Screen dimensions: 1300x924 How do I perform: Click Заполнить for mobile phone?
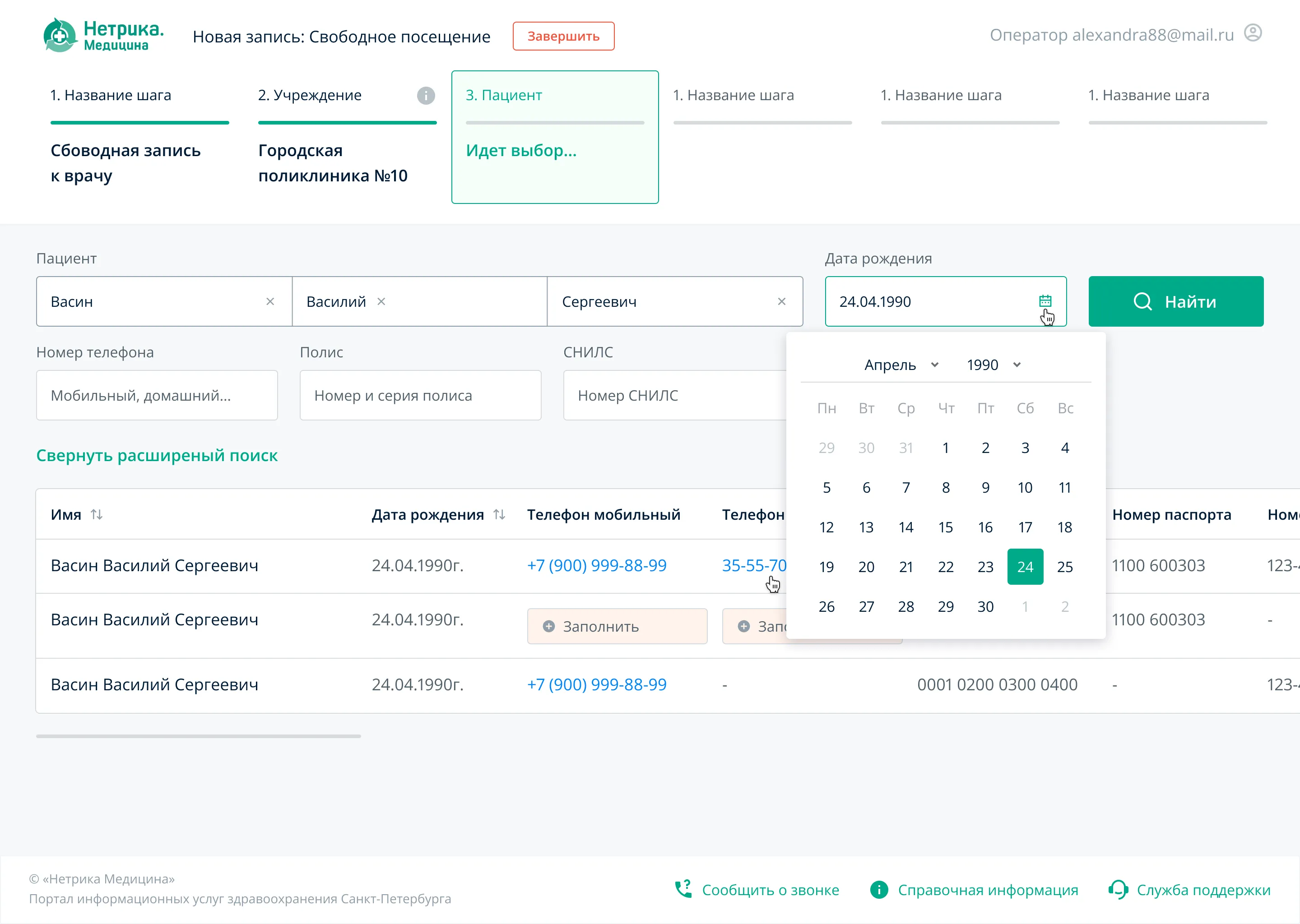(617, 626)
